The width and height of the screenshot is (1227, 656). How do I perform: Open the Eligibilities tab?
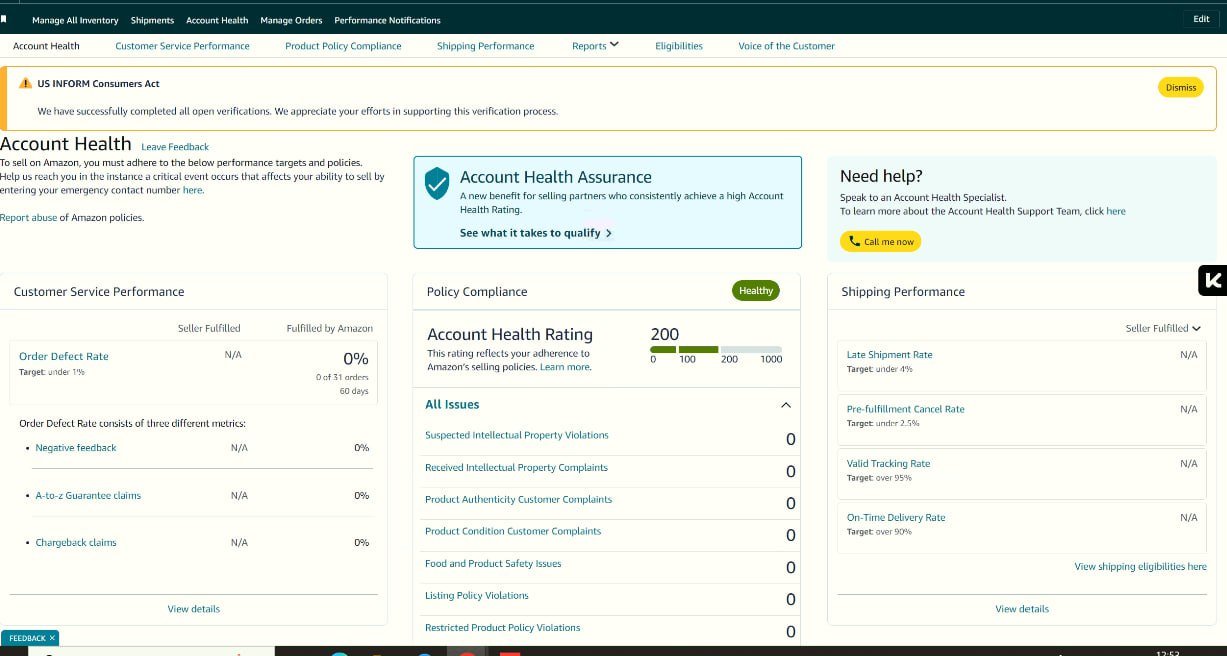click(679, 46)
